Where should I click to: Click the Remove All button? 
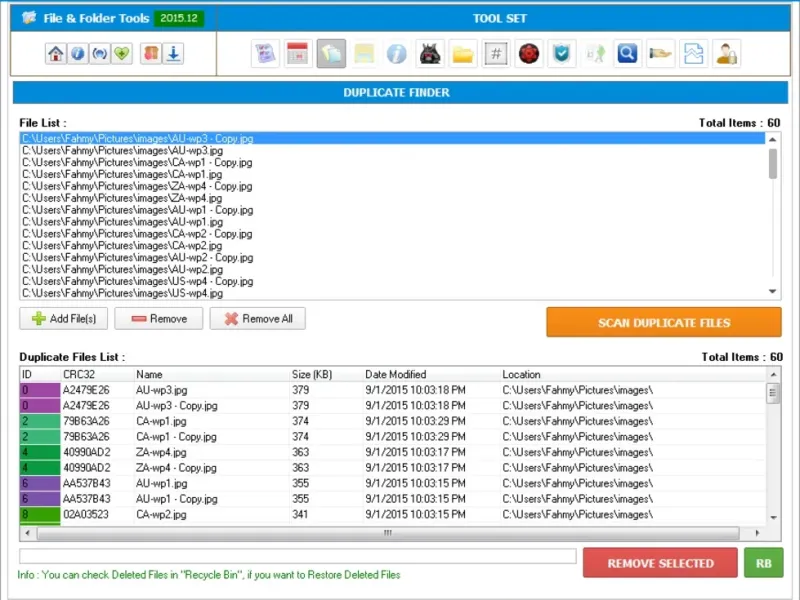tap(258, 318)
